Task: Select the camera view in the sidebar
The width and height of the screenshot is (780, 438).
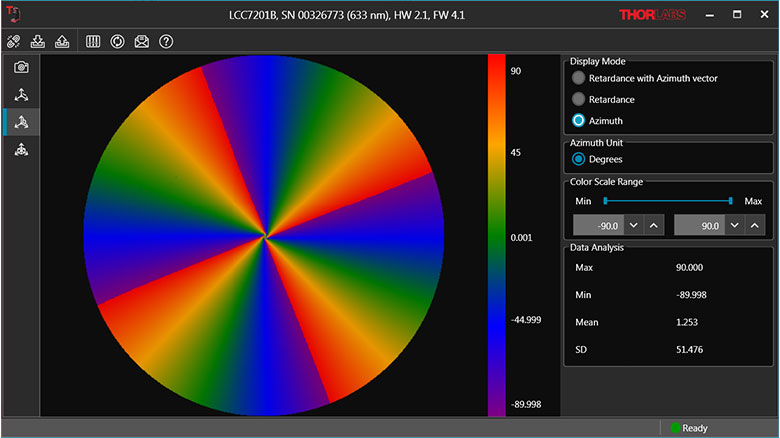Action: 21,67
